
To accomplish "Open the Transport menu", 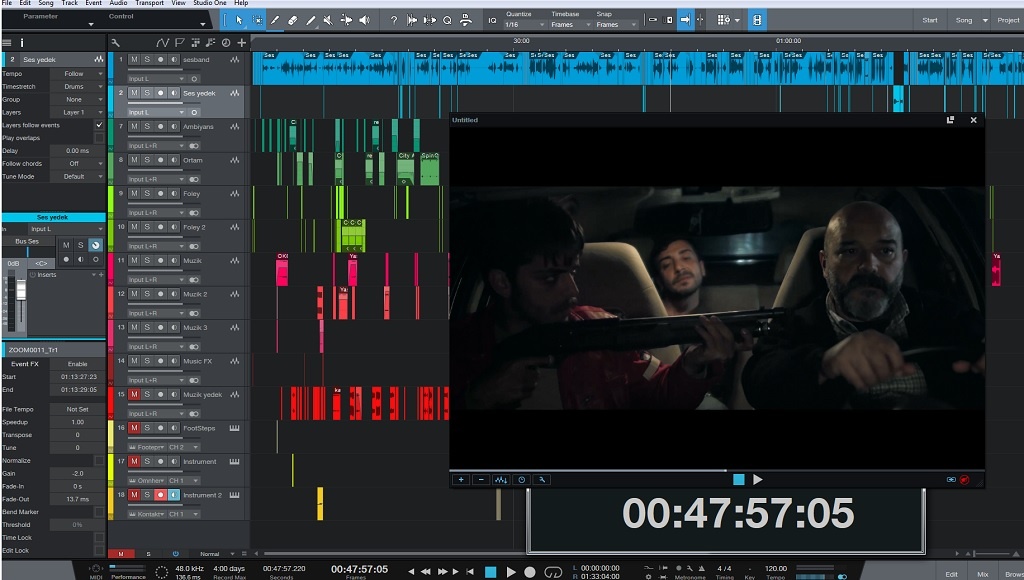I will (150, 3).
